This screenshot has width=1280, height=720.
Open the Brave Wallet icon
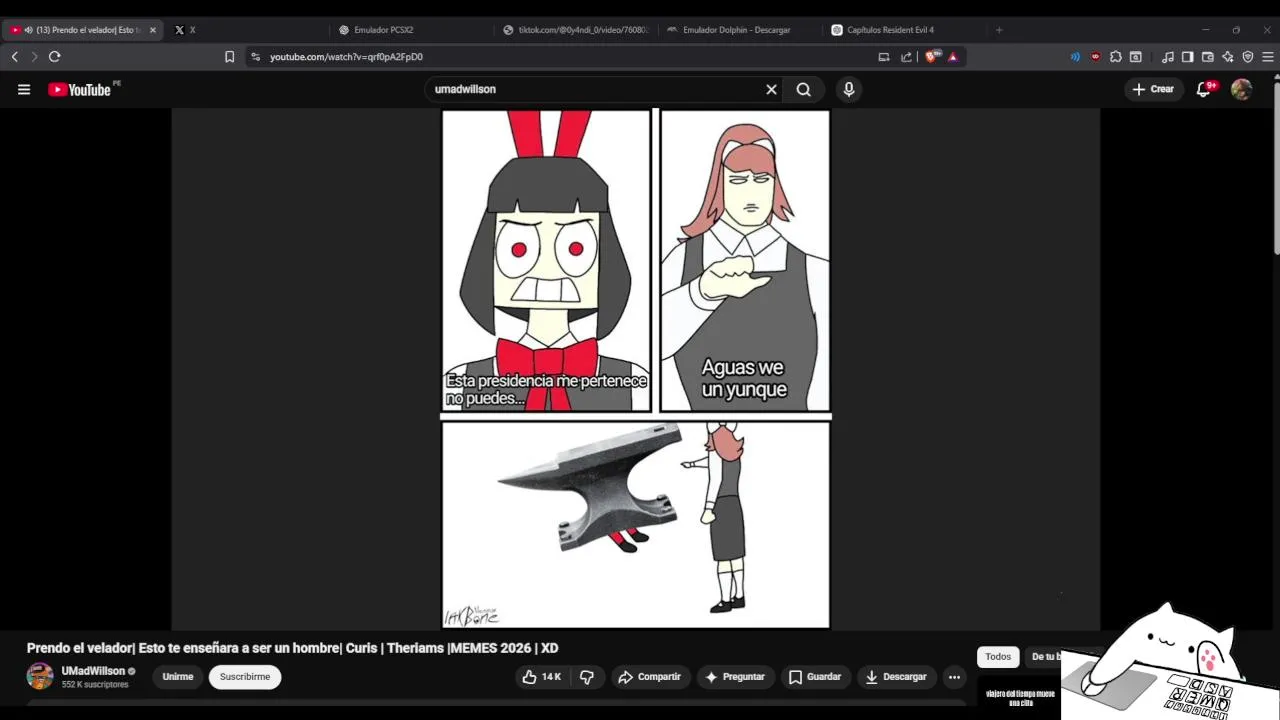(1208, 57)
